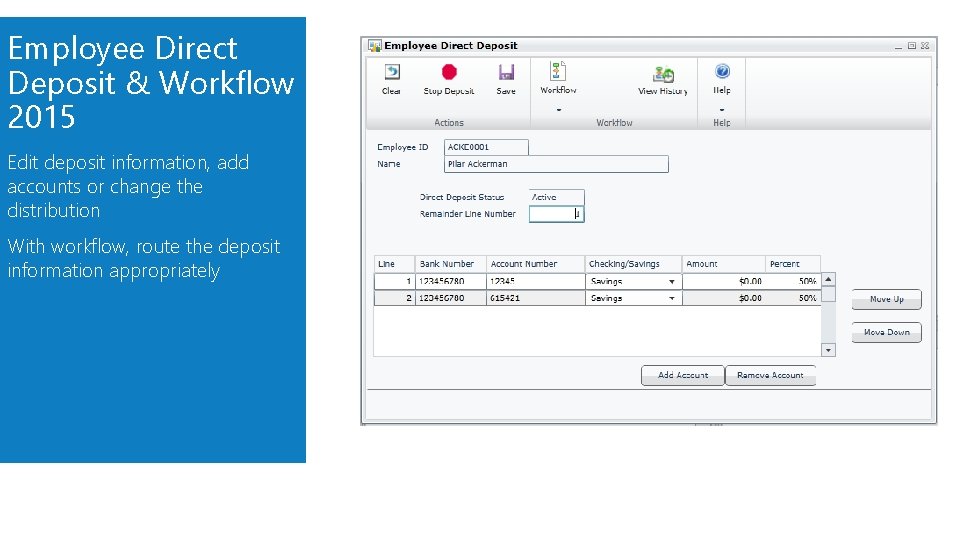Click the Remove Account button
The width and height of the screenshot is (960, 540).
coord(770,375)
